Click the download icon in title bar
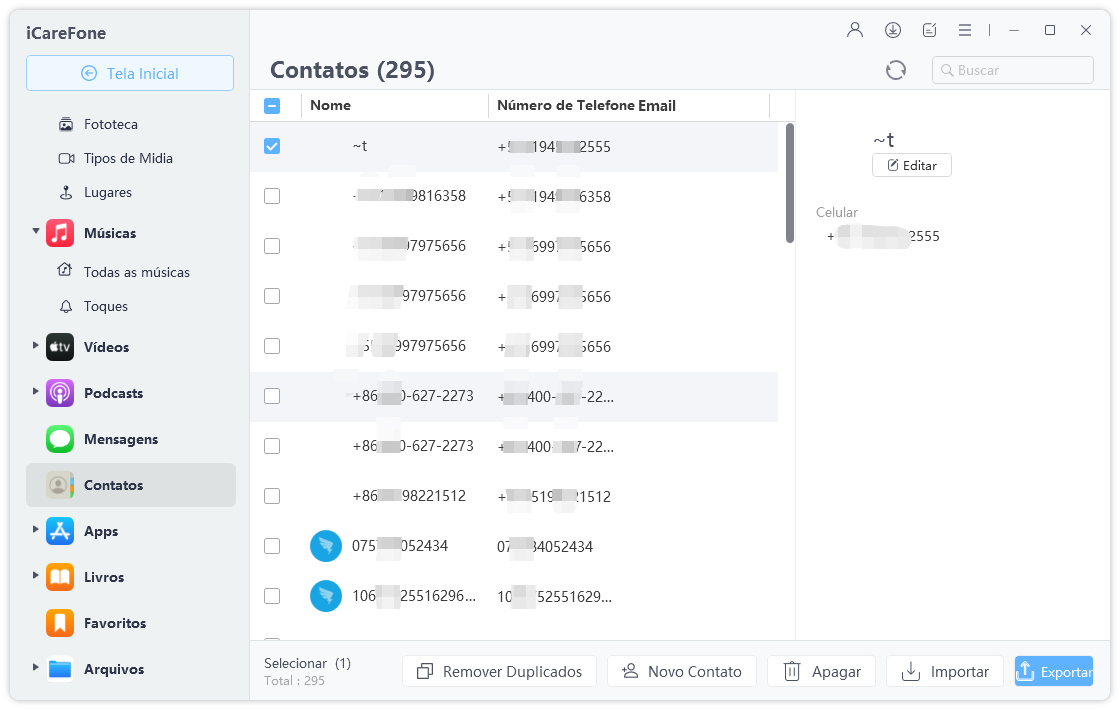 coord(893,30)
